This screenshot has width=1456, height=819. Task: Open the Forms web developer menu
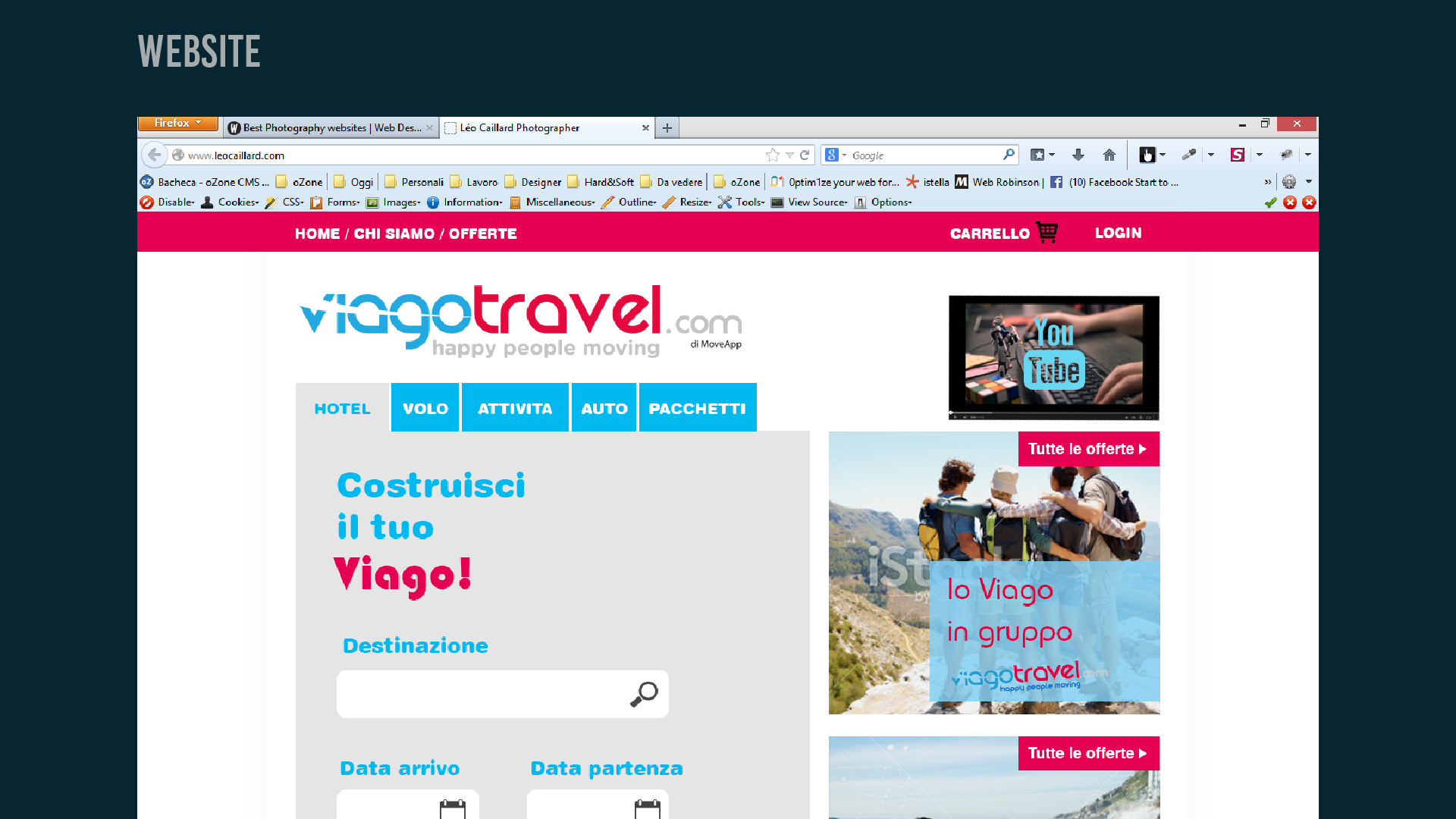click(x=335, y=202)
